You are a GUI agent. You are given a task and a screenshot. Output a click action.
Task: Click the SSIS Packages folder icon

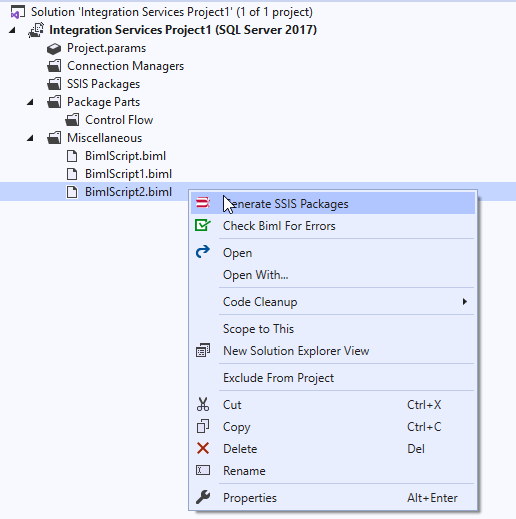(54, 84)
